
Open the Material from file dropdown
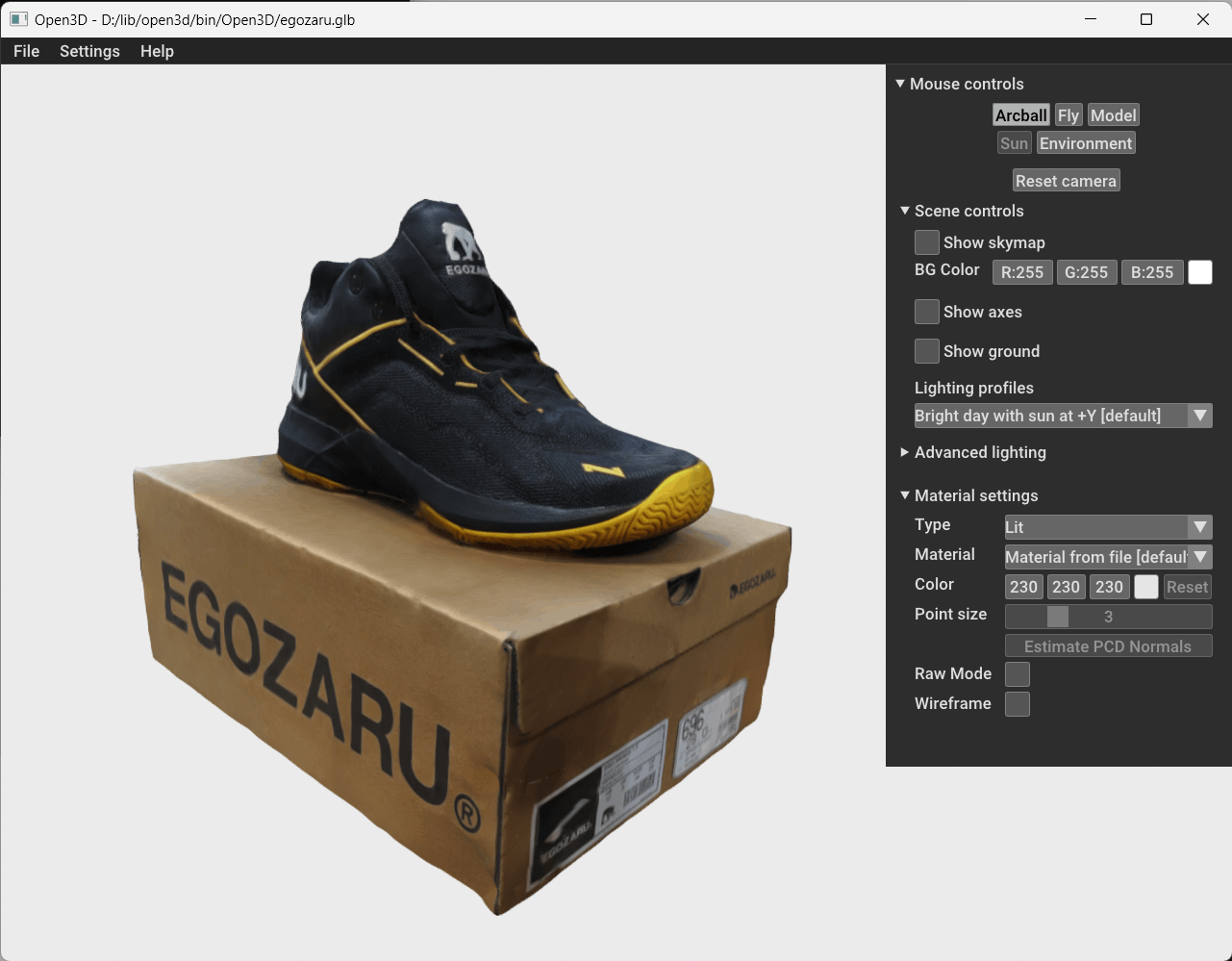(x=1108, y=557)
